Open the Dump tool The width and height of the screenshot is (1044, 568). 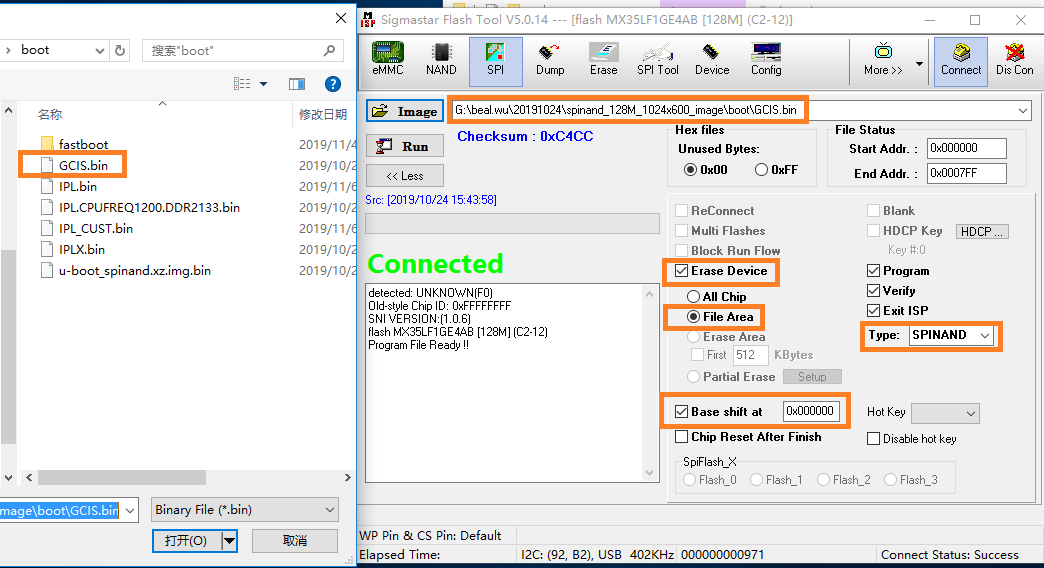click(x=550, y=60)
